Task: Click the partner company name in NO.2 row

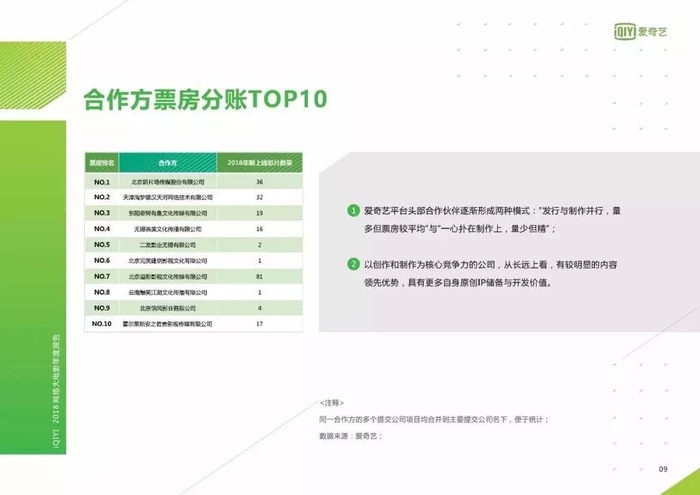Action: (x=168, y=197)
